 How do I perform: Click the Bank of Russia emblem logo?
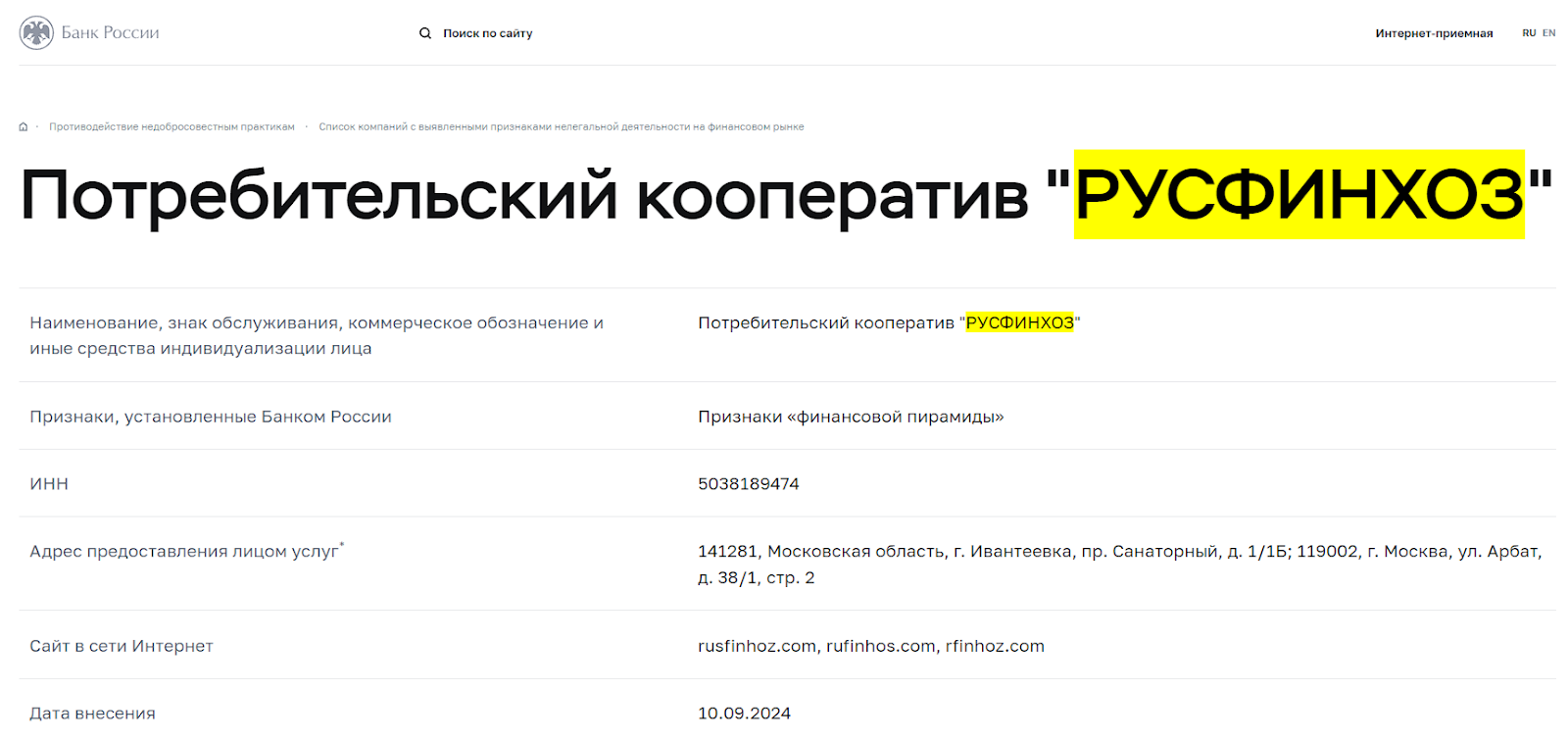pos(36,33)
